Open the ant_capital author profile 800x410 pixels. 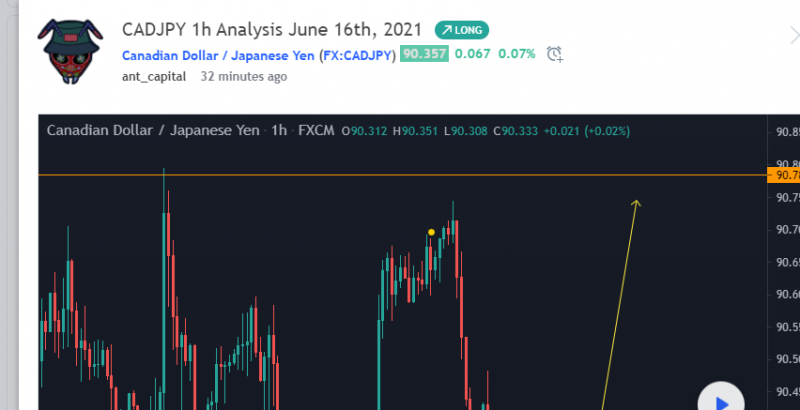154,76
